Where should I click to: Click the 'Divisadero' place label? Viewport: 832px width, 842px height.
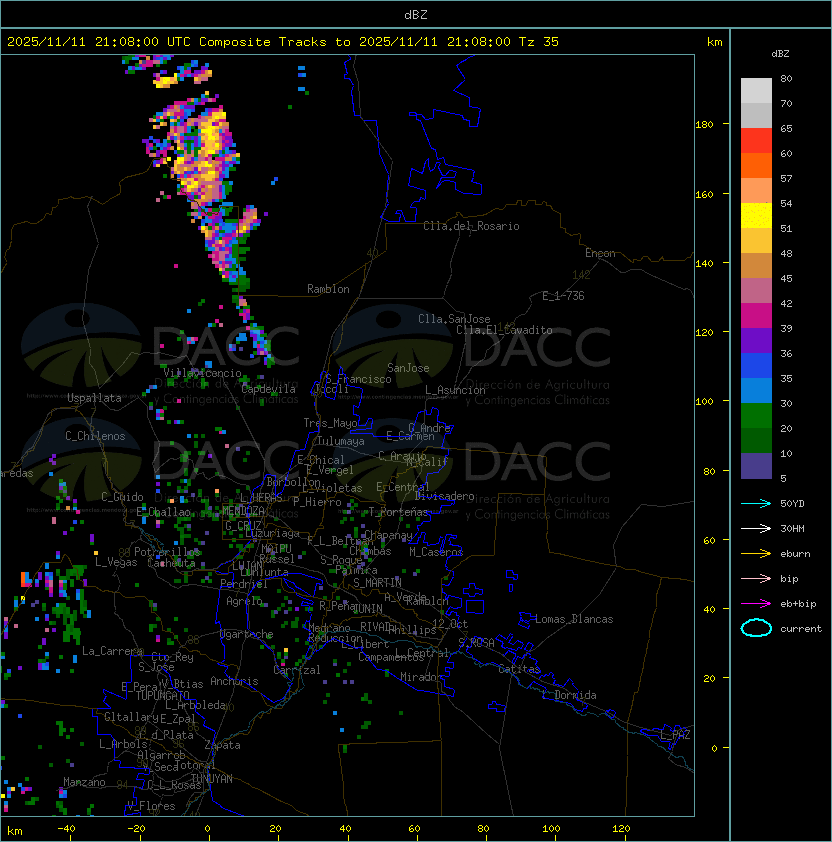(444, 496)
